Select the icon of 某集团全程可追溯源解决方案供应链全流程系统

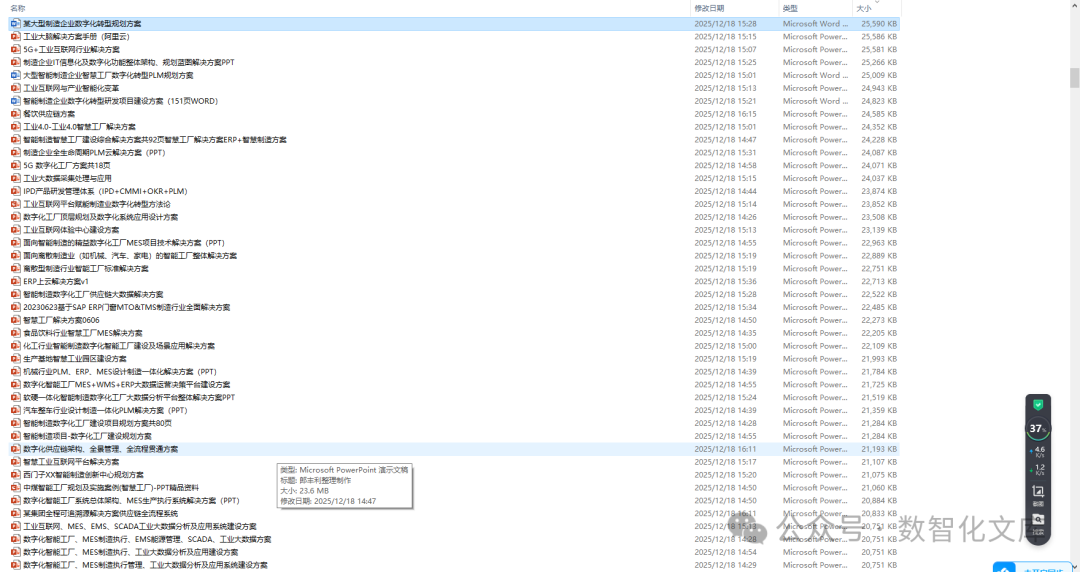click(x=16, y=513)
